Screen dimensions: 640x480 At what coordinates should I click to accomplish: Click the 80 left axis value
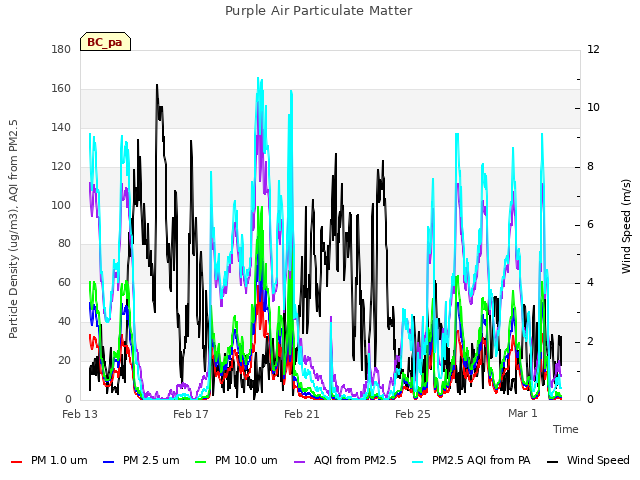64,244
